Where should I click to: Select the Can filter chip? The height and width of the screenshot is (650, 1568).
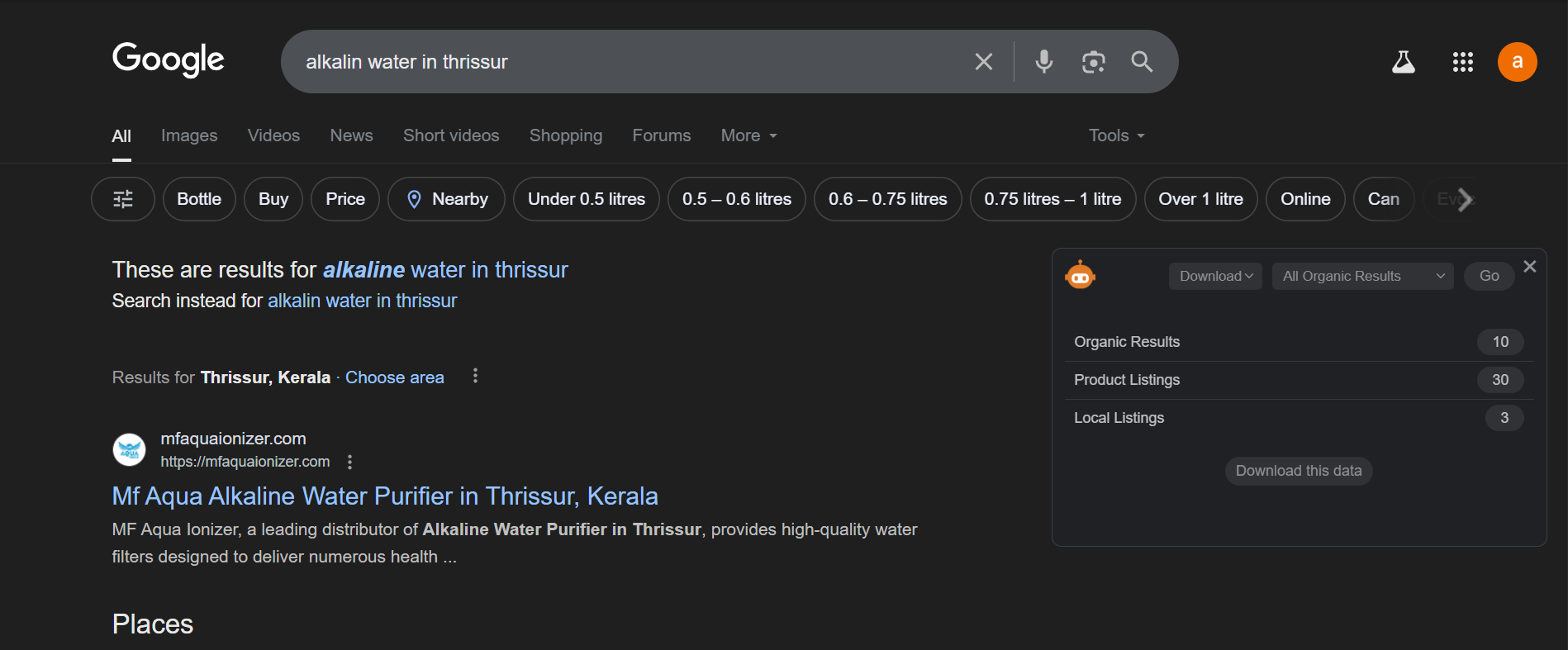[1384, 199]
